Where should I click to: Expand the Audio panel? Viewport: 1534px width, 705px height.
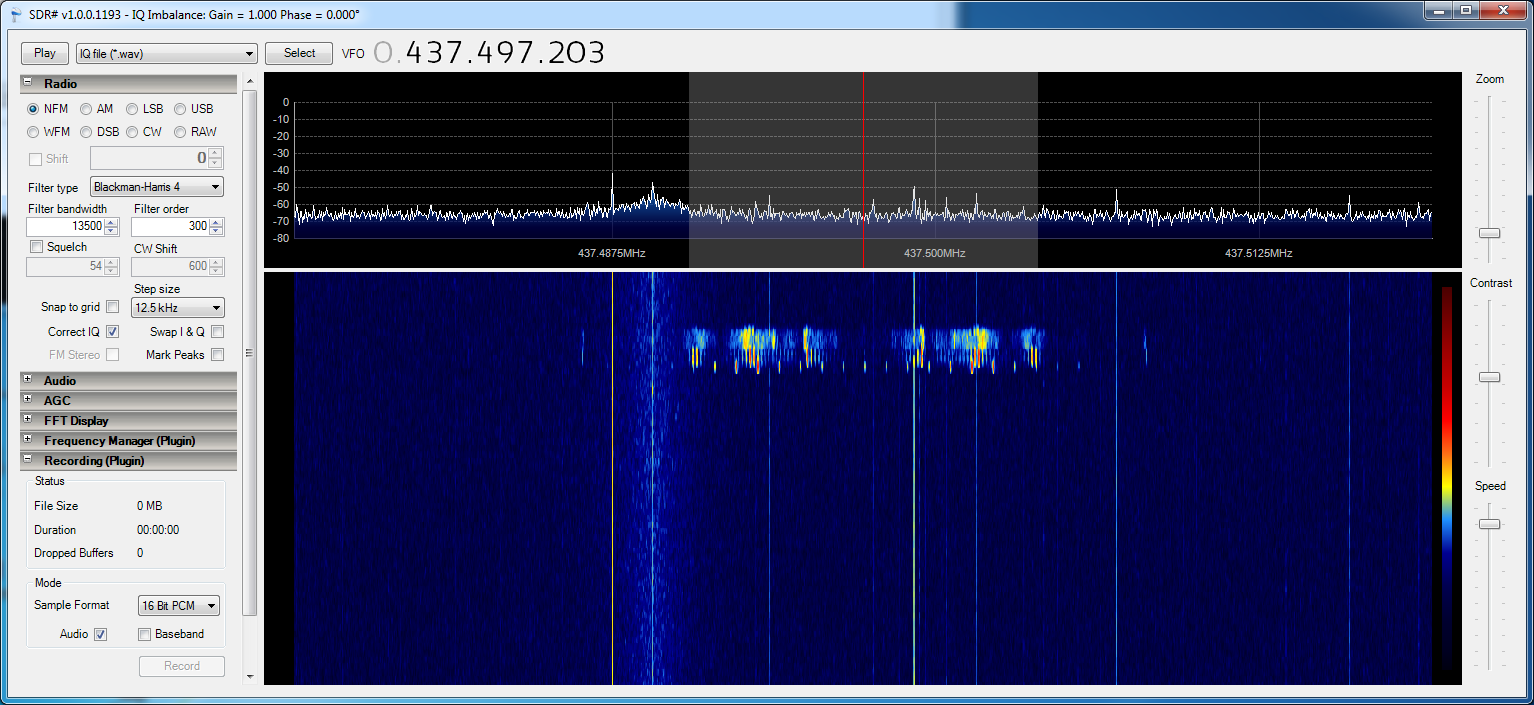28,380
